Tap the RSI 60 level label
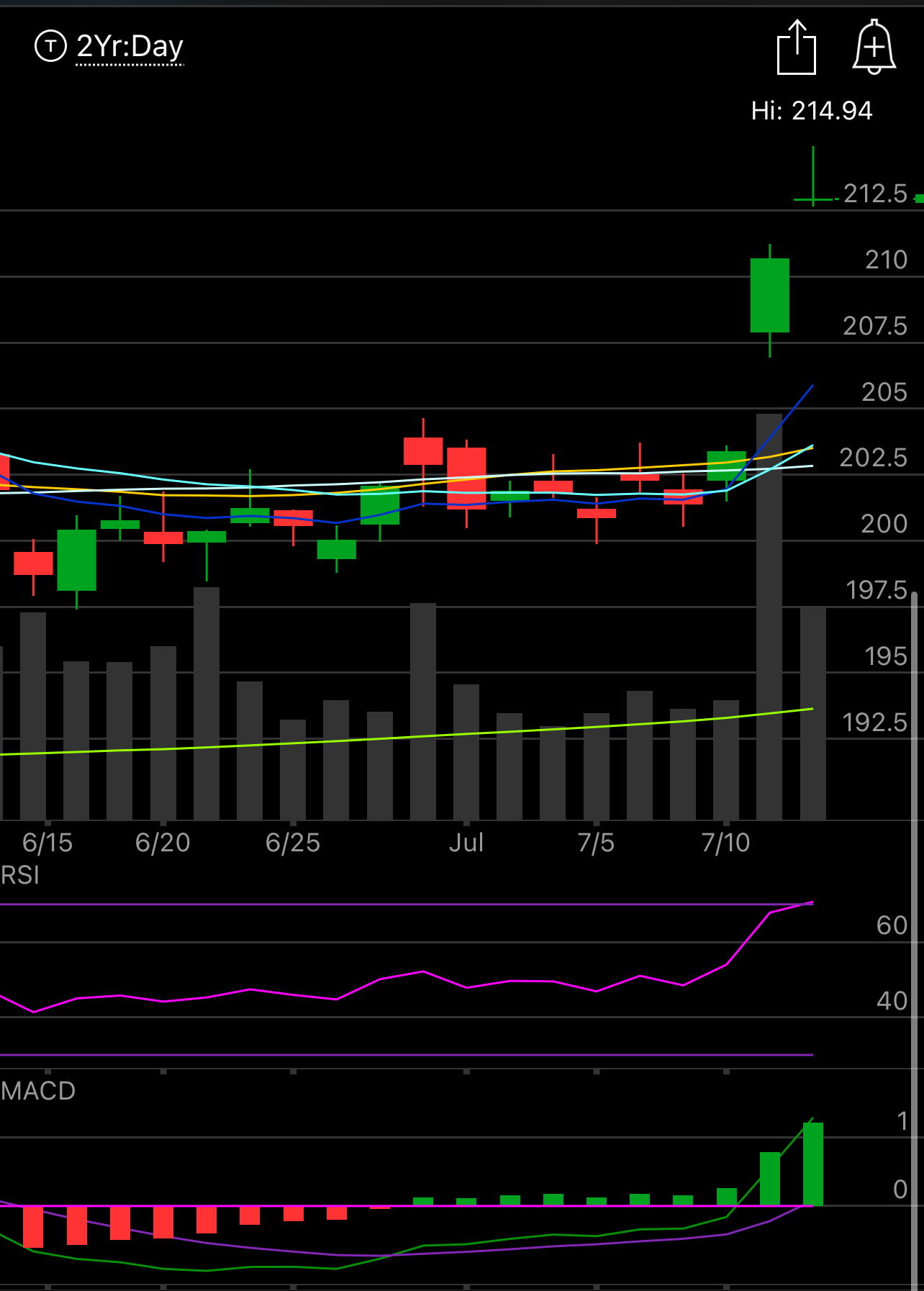924x1291 pixels. click(892, 925)
